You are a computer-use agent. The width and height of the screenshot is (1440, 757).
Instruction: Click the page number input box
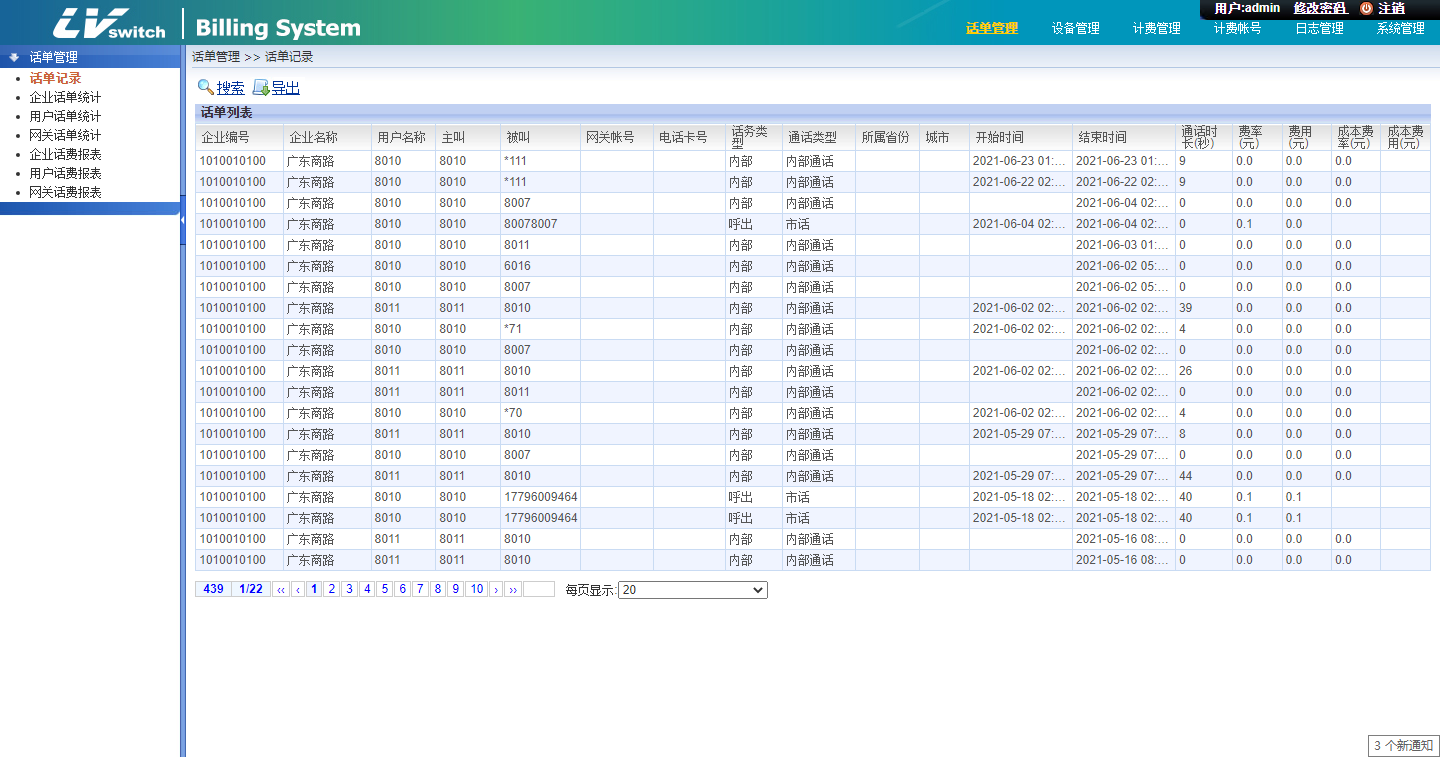coord(539,589)
